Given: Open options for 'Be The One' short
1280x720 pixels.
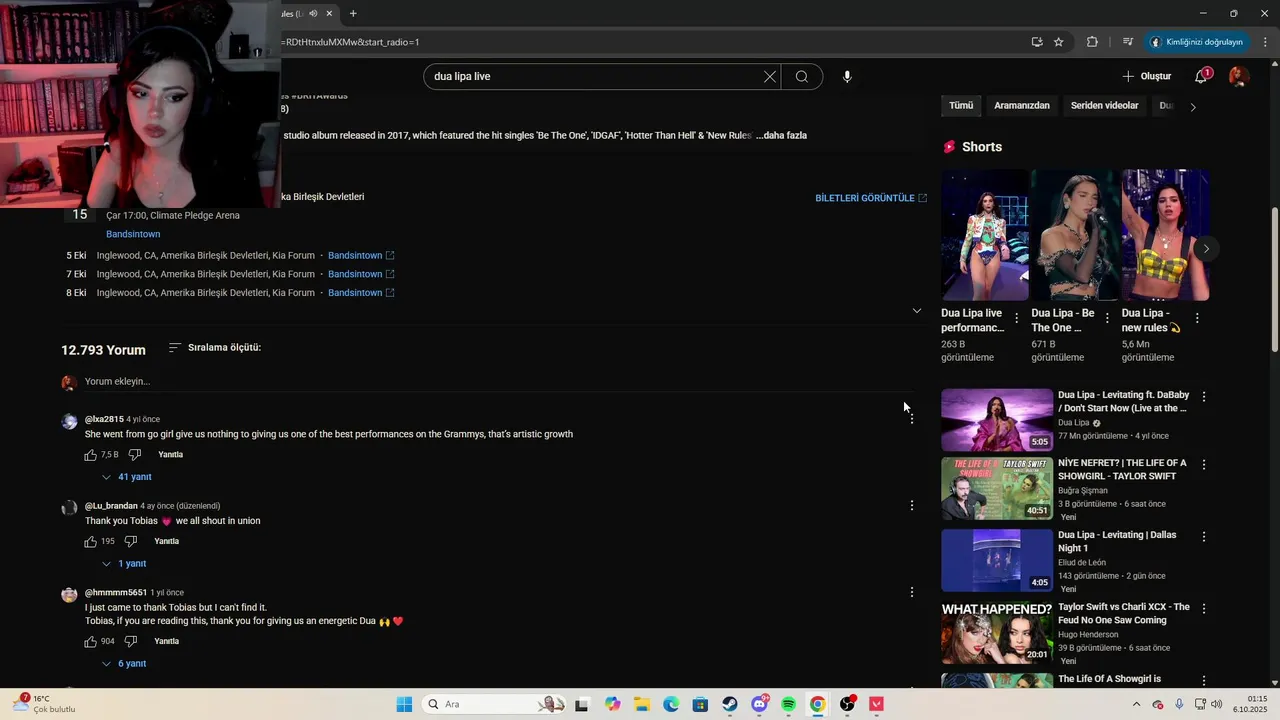Looking at the screenshot, I should point(1107,318).
